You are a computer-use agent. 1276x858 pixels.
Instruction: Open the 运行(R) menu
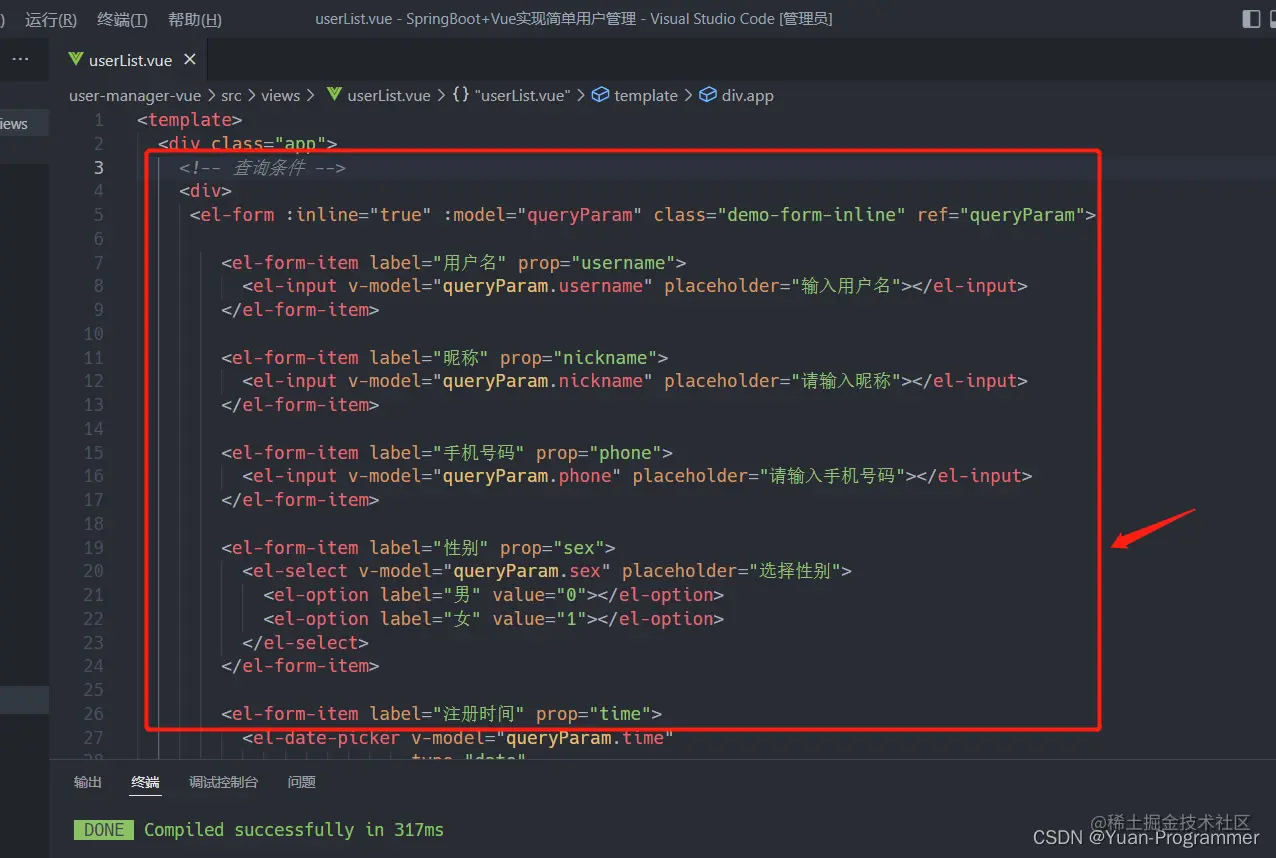click(51, 19)
